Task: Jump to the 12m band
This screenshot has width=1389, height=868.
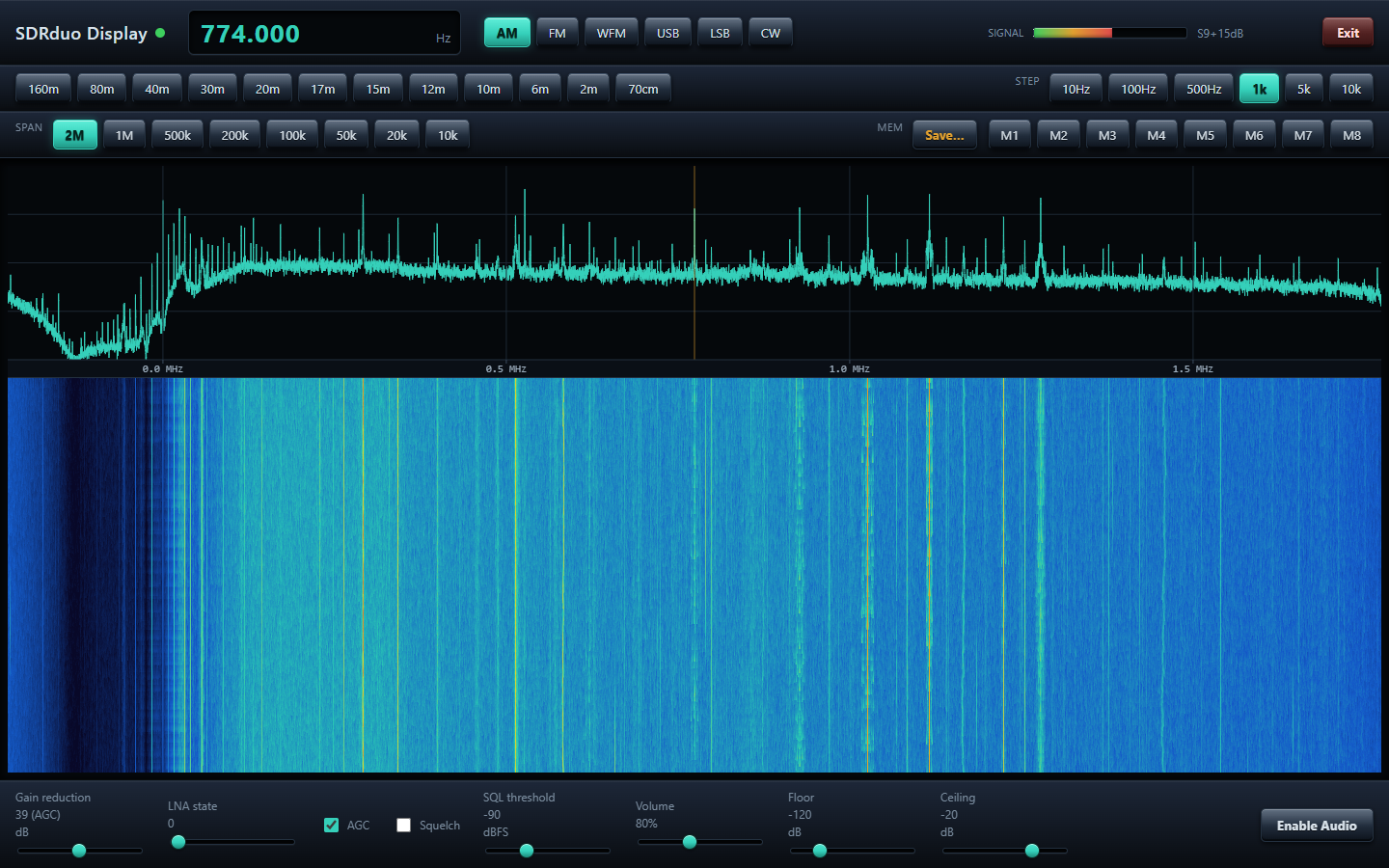Action: pyautogui.click(x=433, y=89)
